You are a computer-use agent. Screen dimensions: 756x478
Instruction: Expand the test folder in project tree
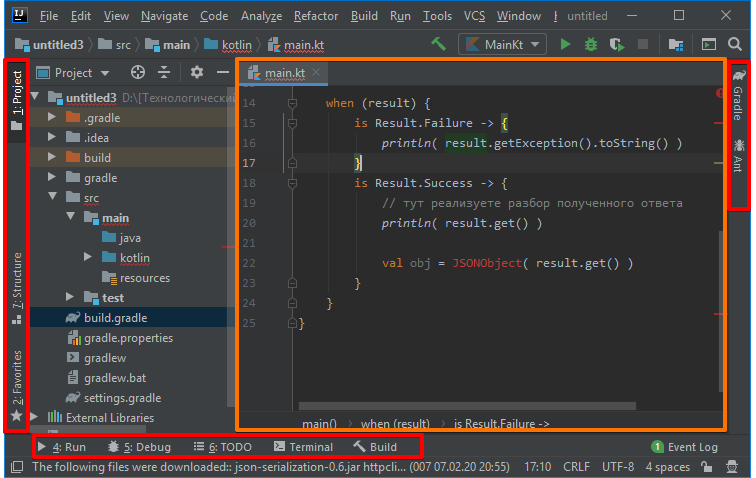(x=69, y=297)
